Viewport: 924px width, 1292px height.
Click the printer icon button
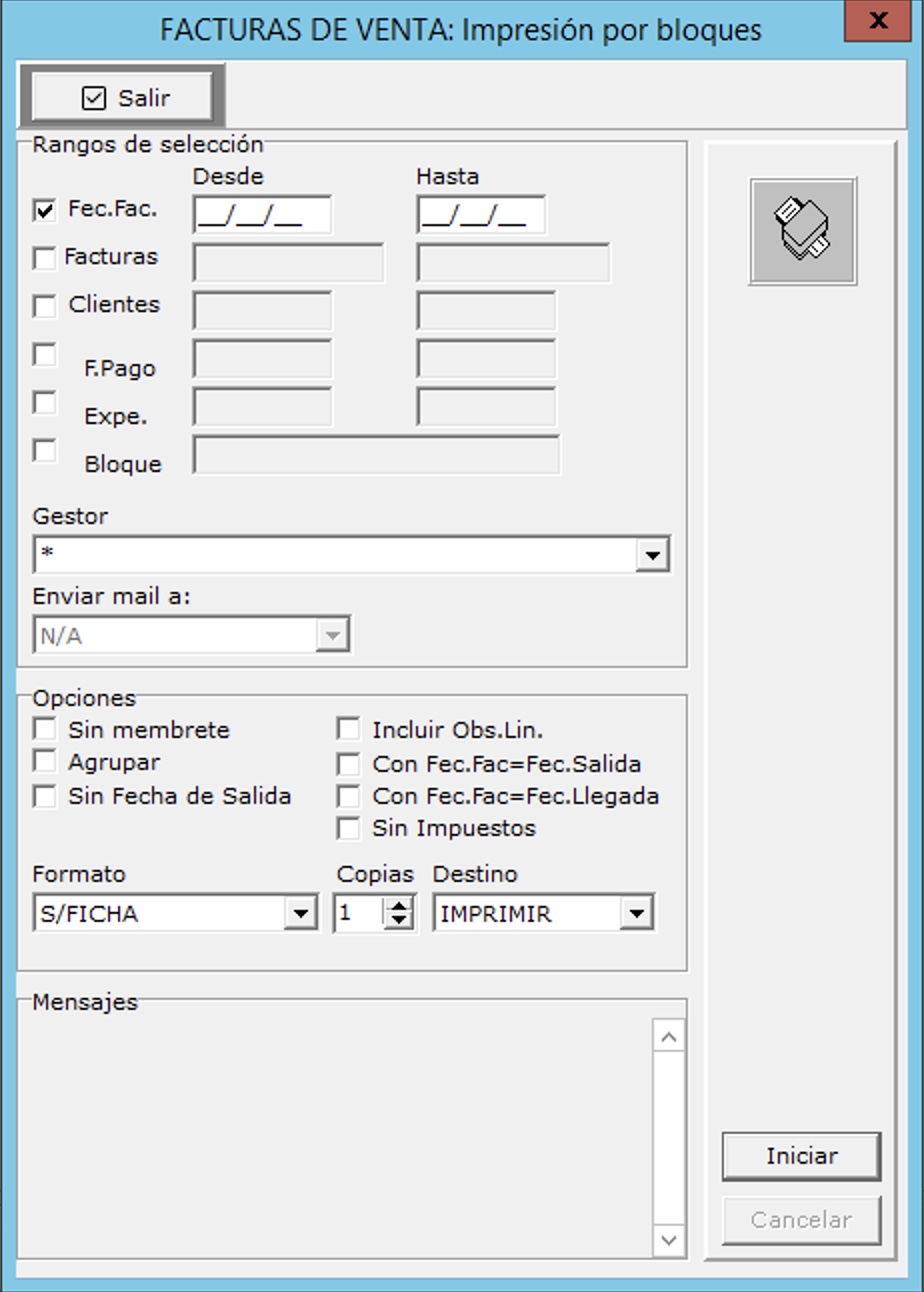pos(802,231)
